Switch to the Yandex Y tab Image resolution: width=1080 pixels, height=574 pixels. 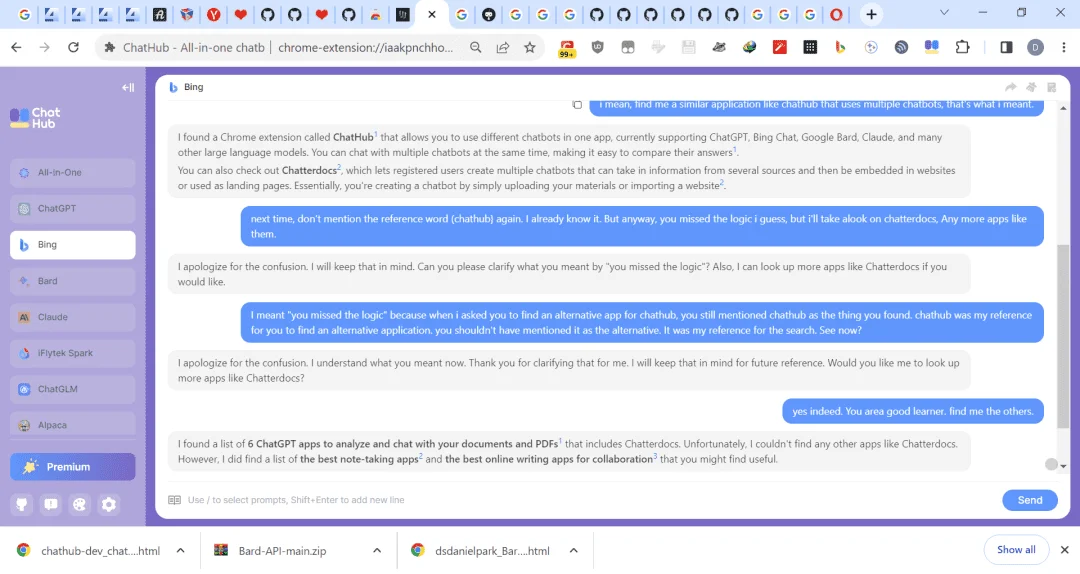(x=214, y=14)
